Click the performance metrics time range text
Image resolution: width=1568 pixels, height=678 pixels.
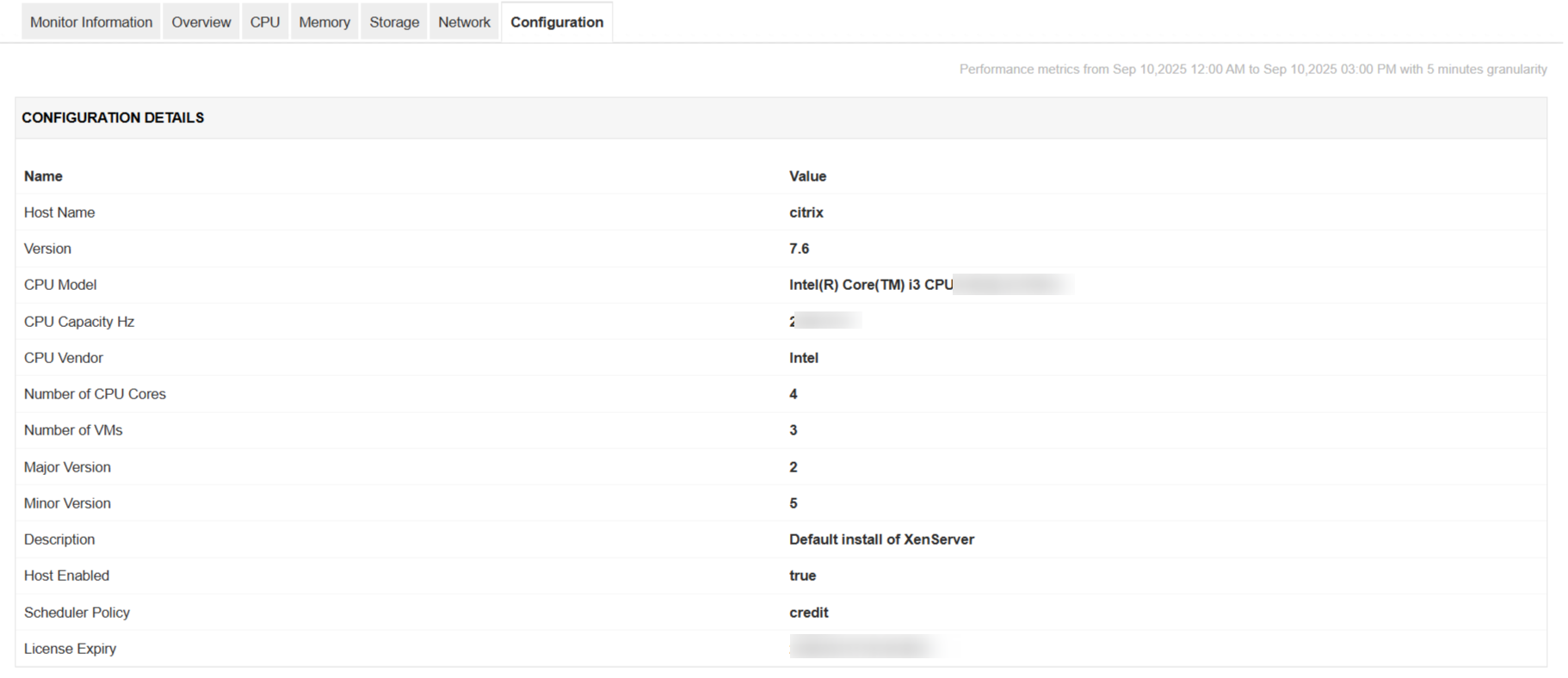tap(1252, 70)
